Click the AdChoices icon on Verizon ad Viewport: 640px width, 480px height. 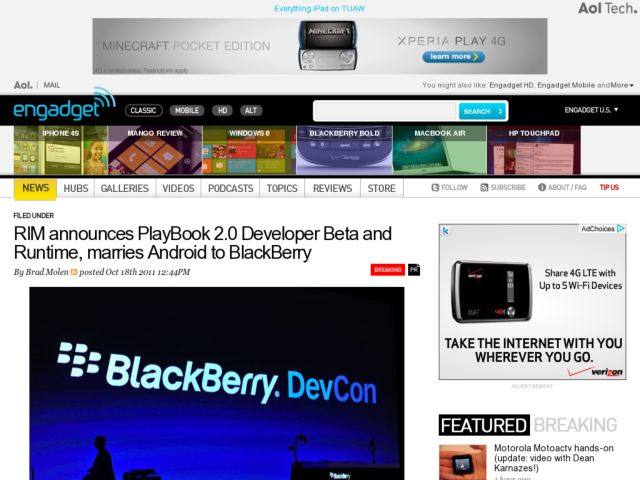click(619, 229)
